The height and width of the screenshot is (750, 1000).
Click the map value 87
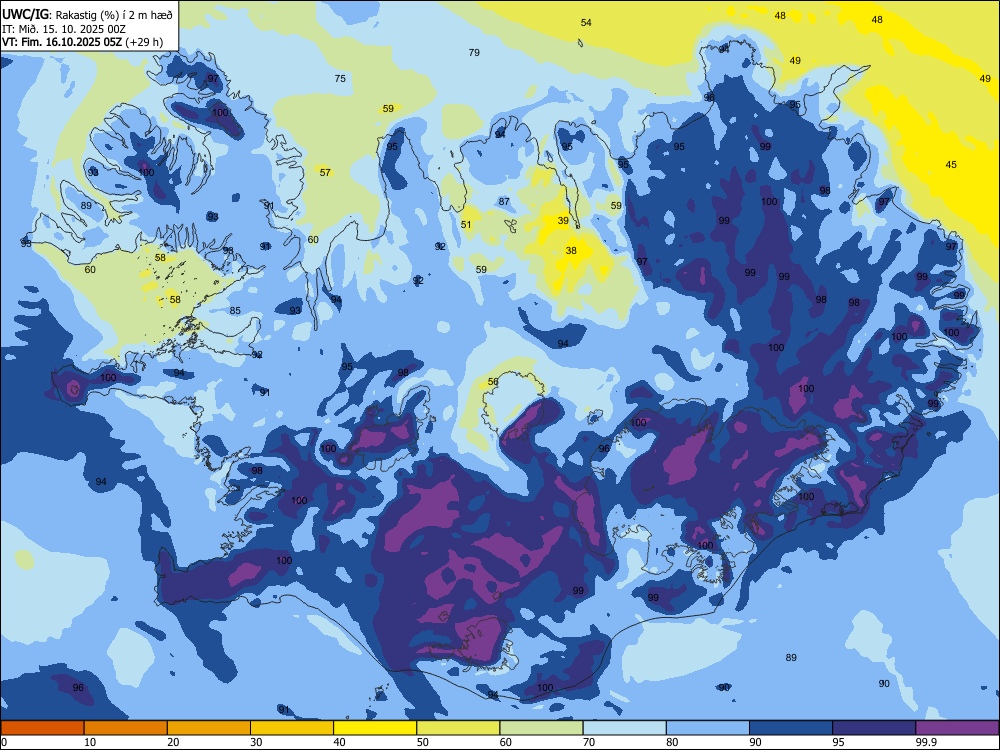pyautogui.click(x=504, y=202)
